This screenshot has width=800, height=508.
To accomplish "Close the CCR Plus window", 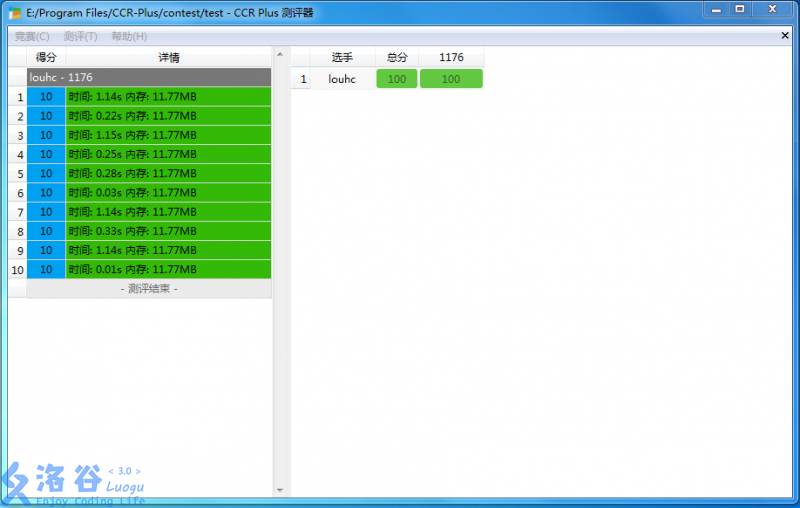I will coord(774,9).
